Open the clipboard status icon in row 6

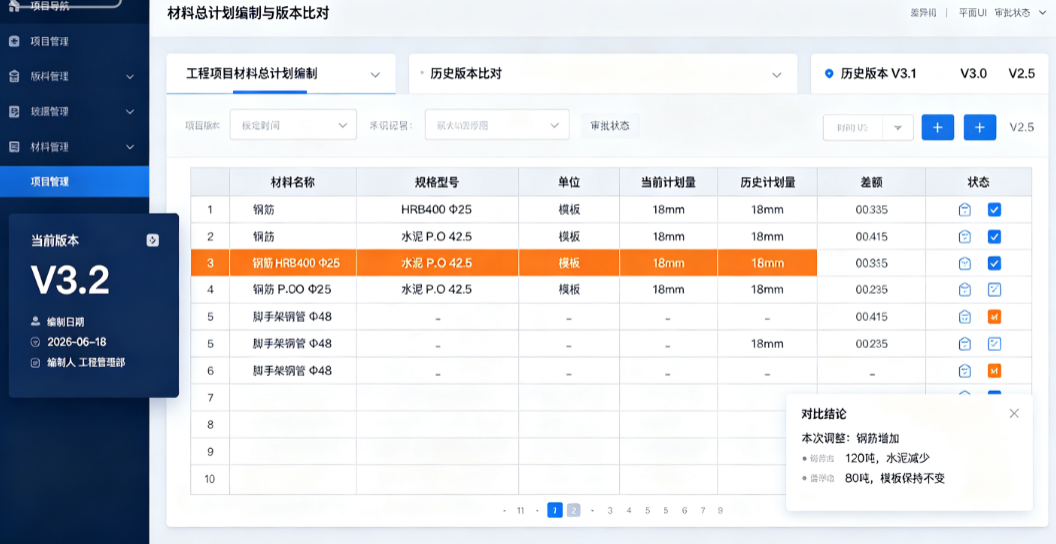[964, 370]
